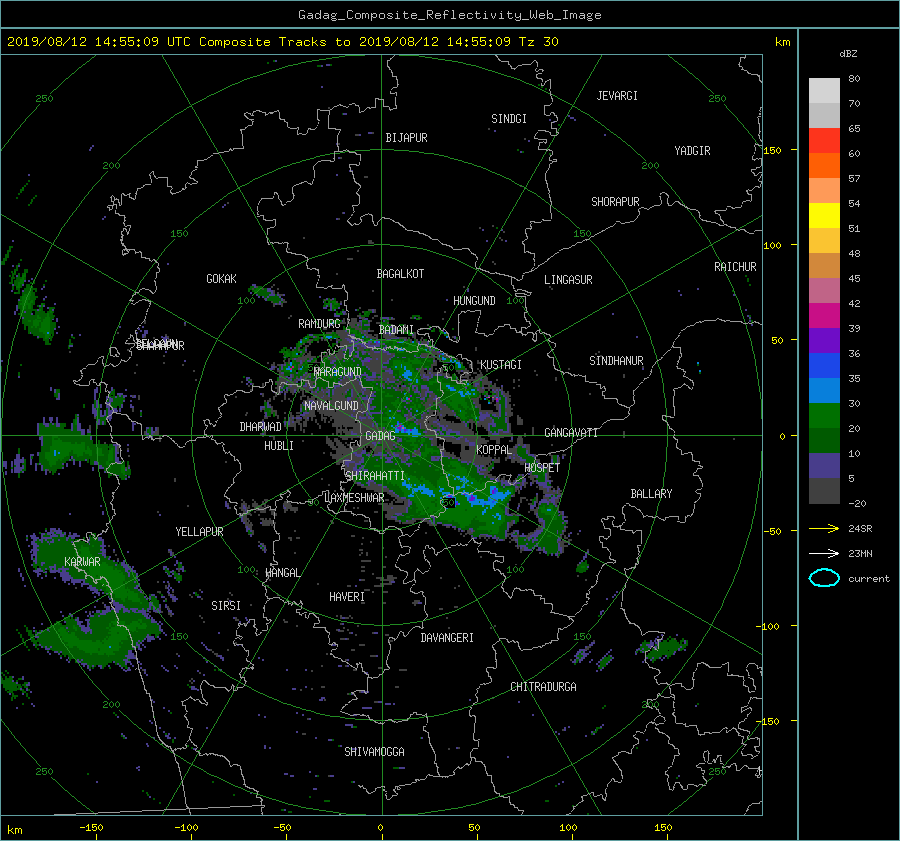900x841 pixels.
Task: Select the YADGIR label on the map
Action: (692, 151)
